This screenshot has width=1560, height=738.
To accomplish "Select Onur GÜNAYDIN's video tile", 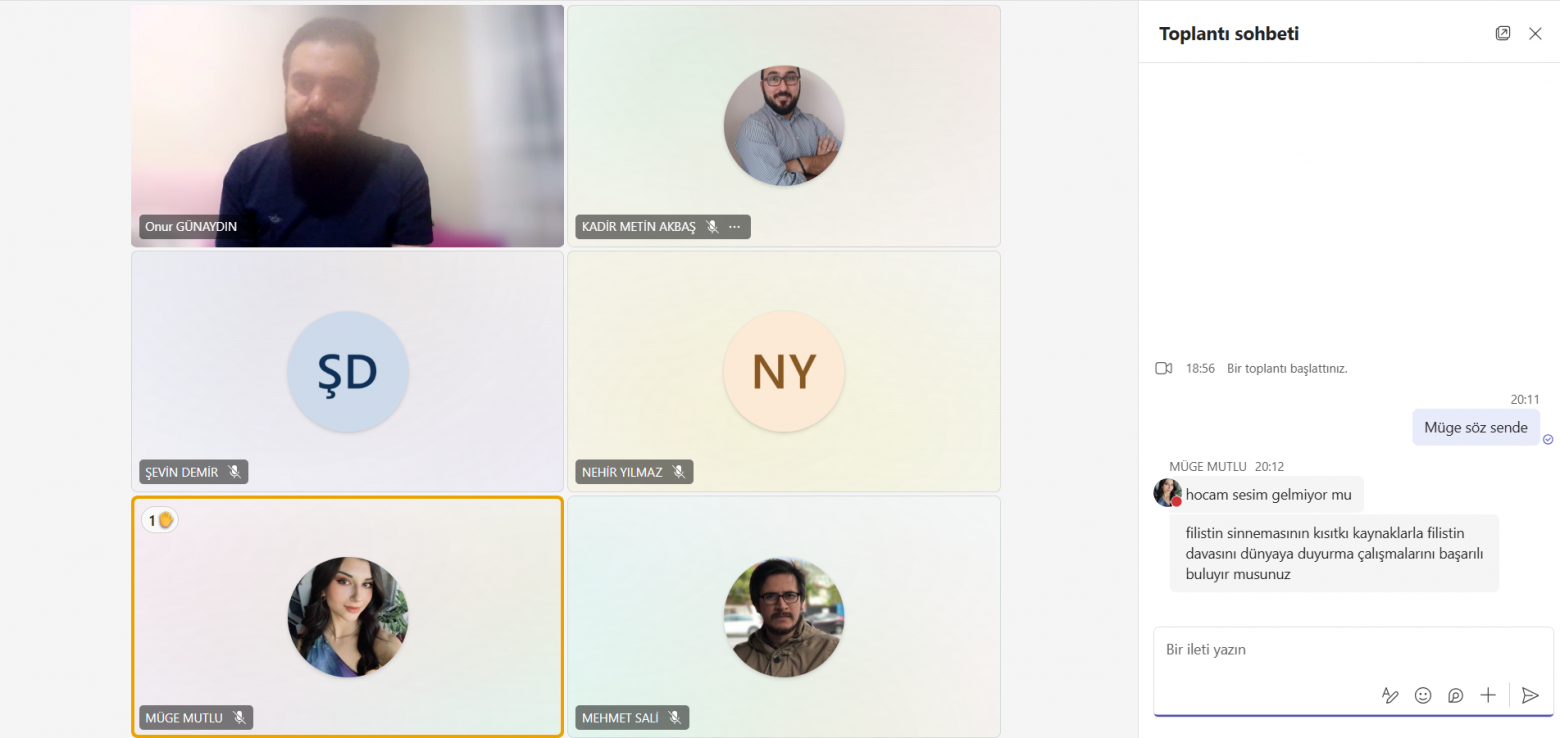I will [x=348, y=126].
